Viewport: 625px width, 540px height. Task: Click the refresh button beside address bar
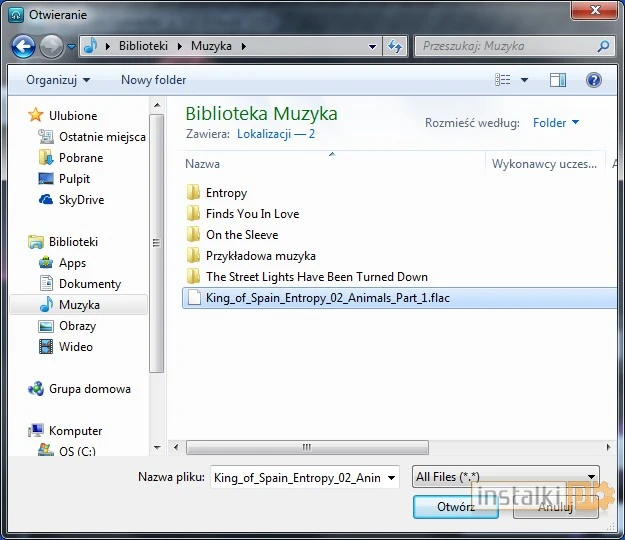(395, 46)
